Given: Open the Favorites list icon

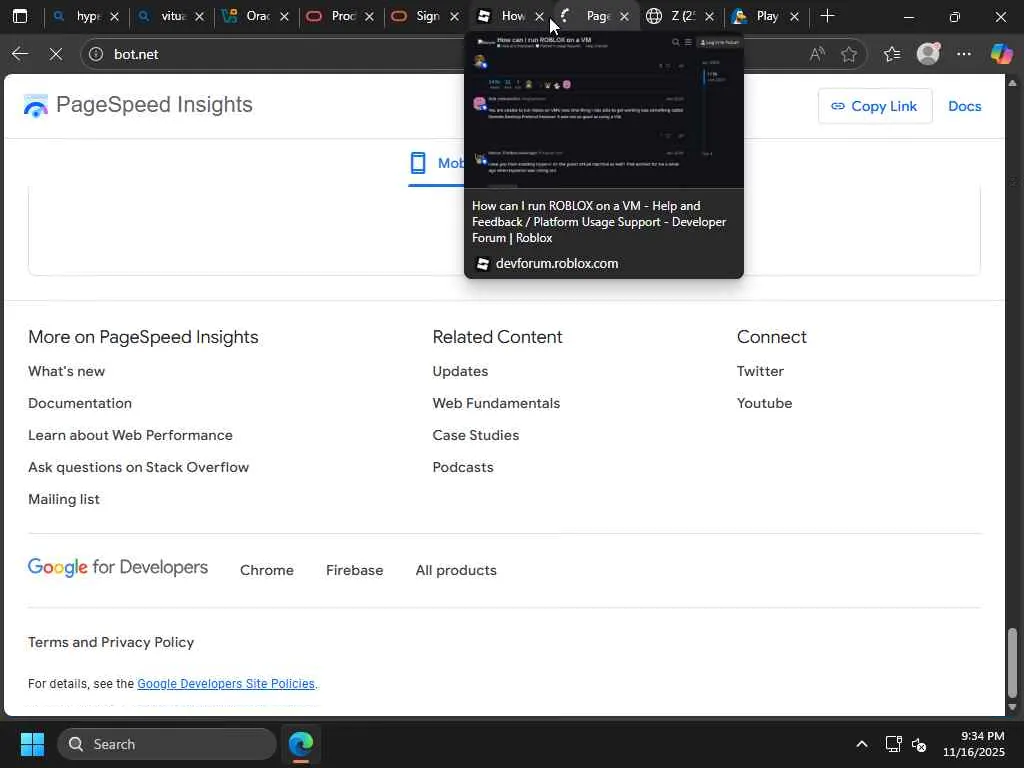Looking at the screenshot, I should coord(892,54).
